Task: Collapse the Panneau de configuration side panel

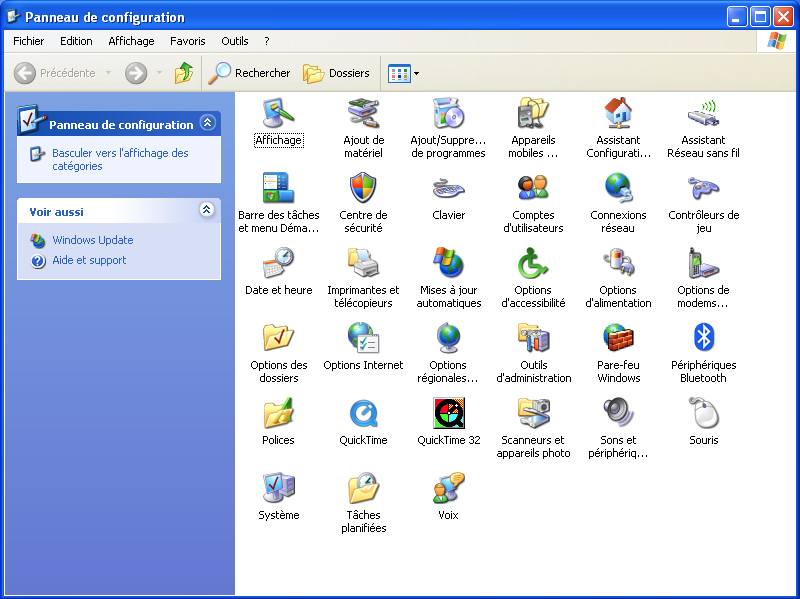Action: (208, 122)
